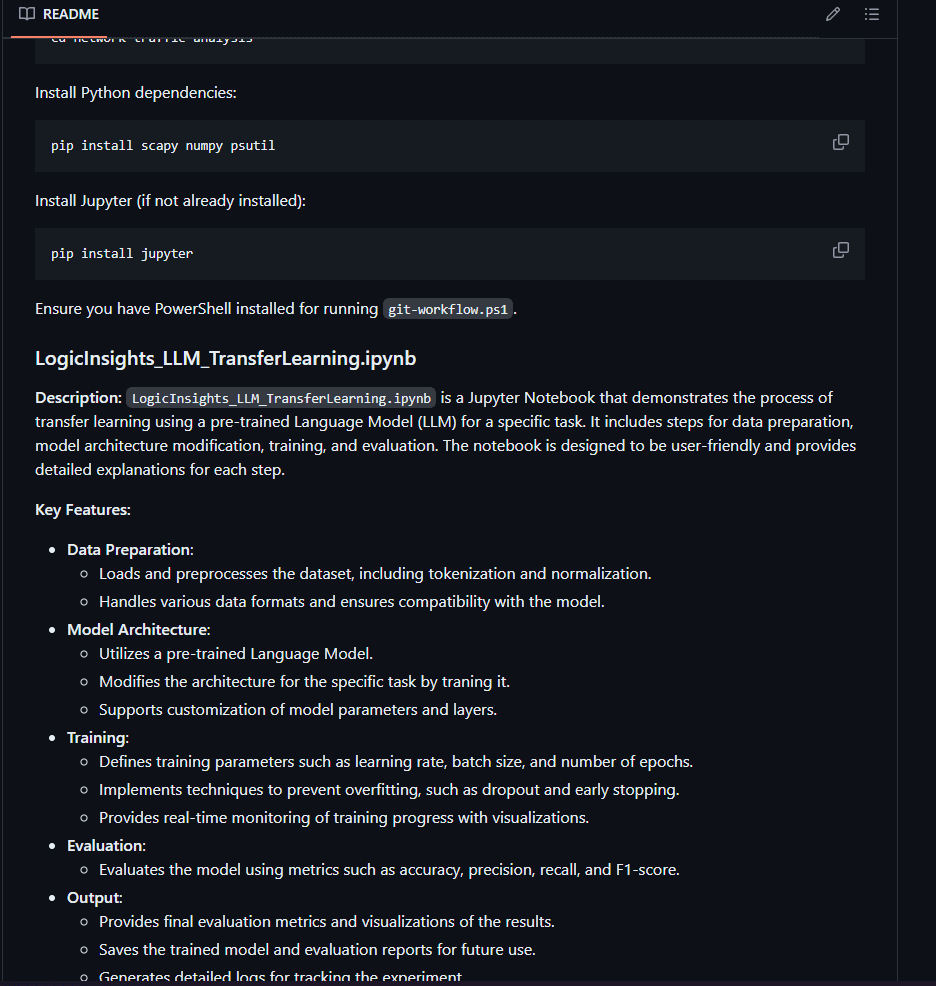
Task: Open the README outline list icon
Action: [x=872, y=14]
